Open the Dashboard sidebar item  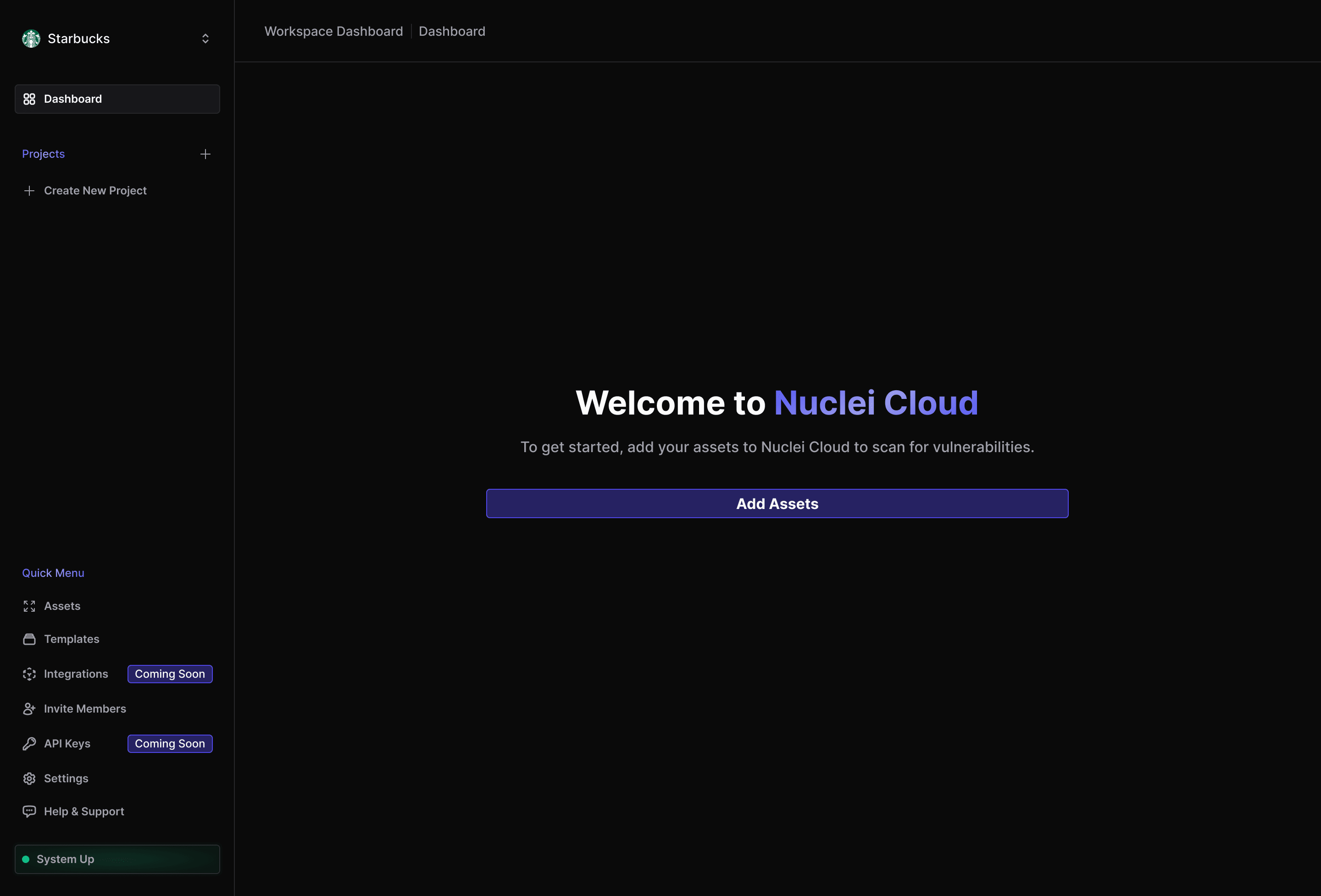coord(117,99)
